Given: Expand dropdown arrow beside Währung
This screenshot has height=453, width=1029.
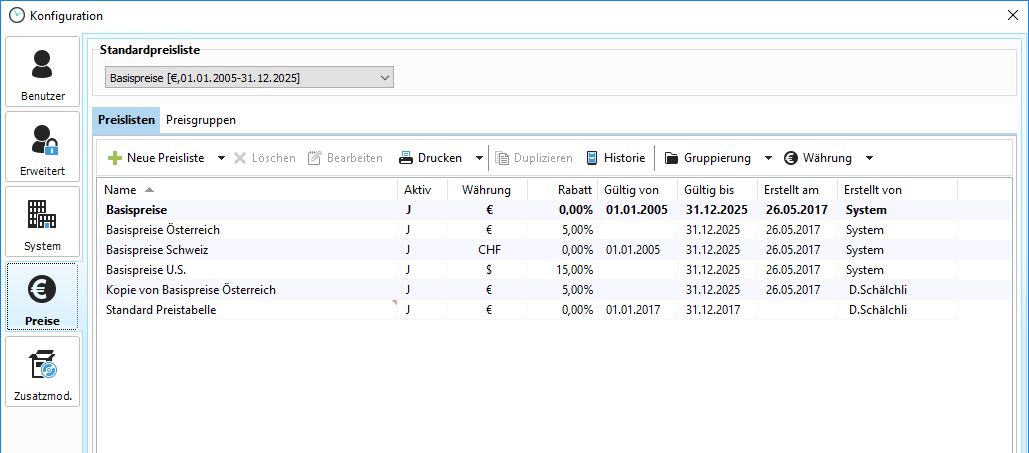Looking at the screenshot, I should click(869, 158).
